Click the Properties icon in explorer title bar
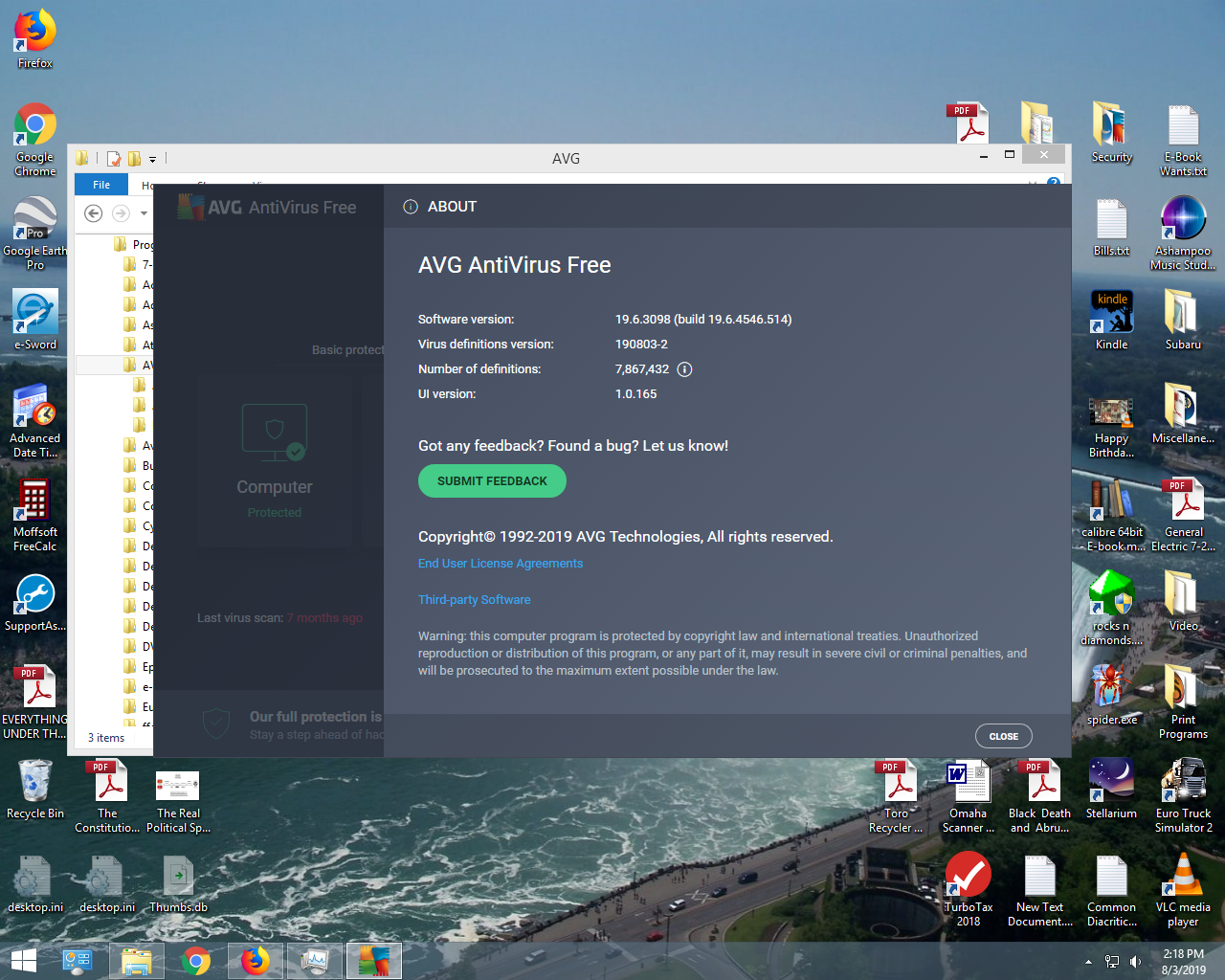 [x=114, y=159]
